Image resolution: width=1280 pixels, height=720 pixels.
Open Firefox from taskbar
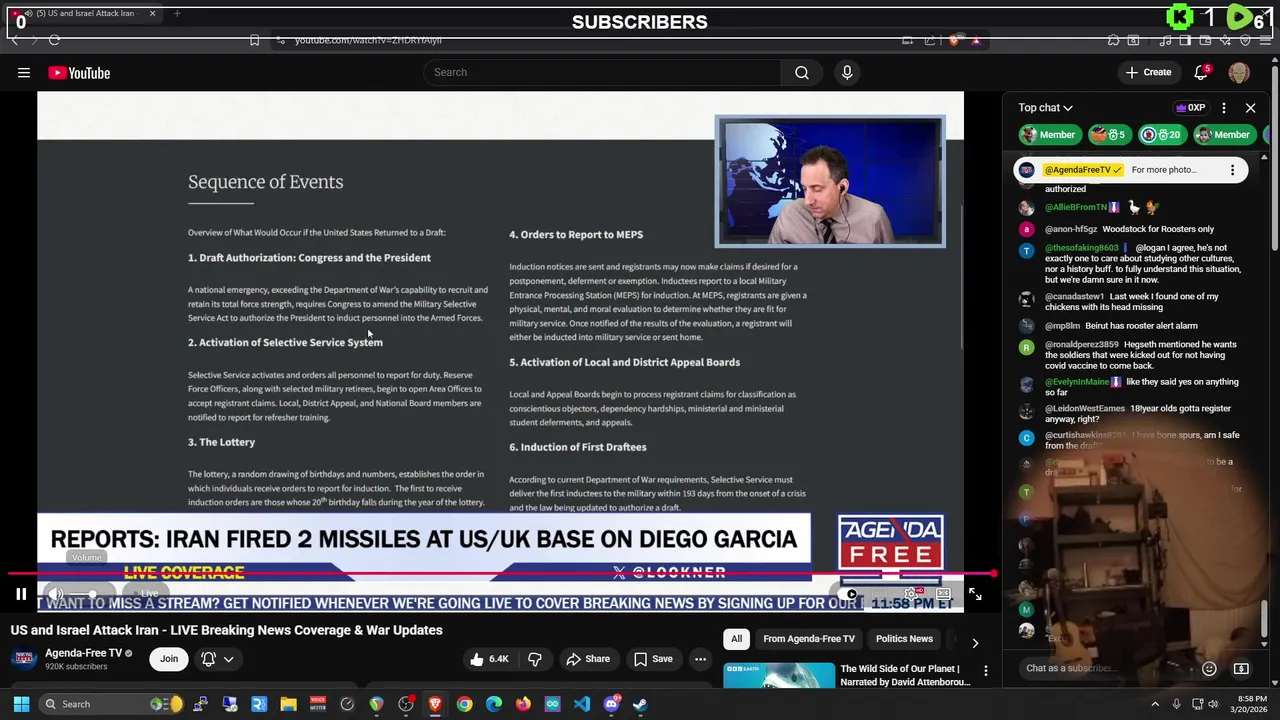(x=523, y=704)
